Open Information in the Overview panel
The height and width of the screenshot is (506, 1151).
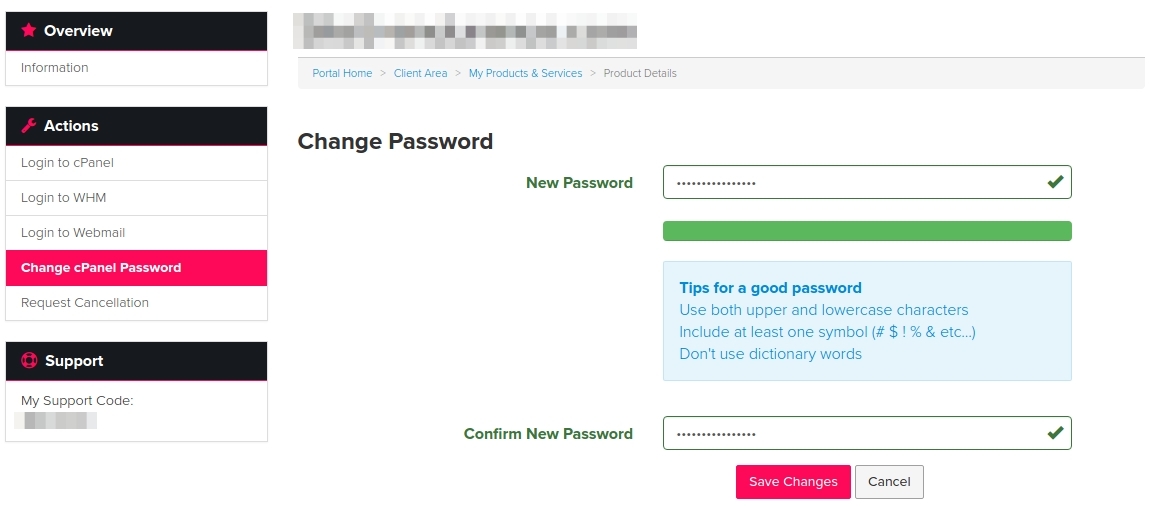click(x=55, y=68)
